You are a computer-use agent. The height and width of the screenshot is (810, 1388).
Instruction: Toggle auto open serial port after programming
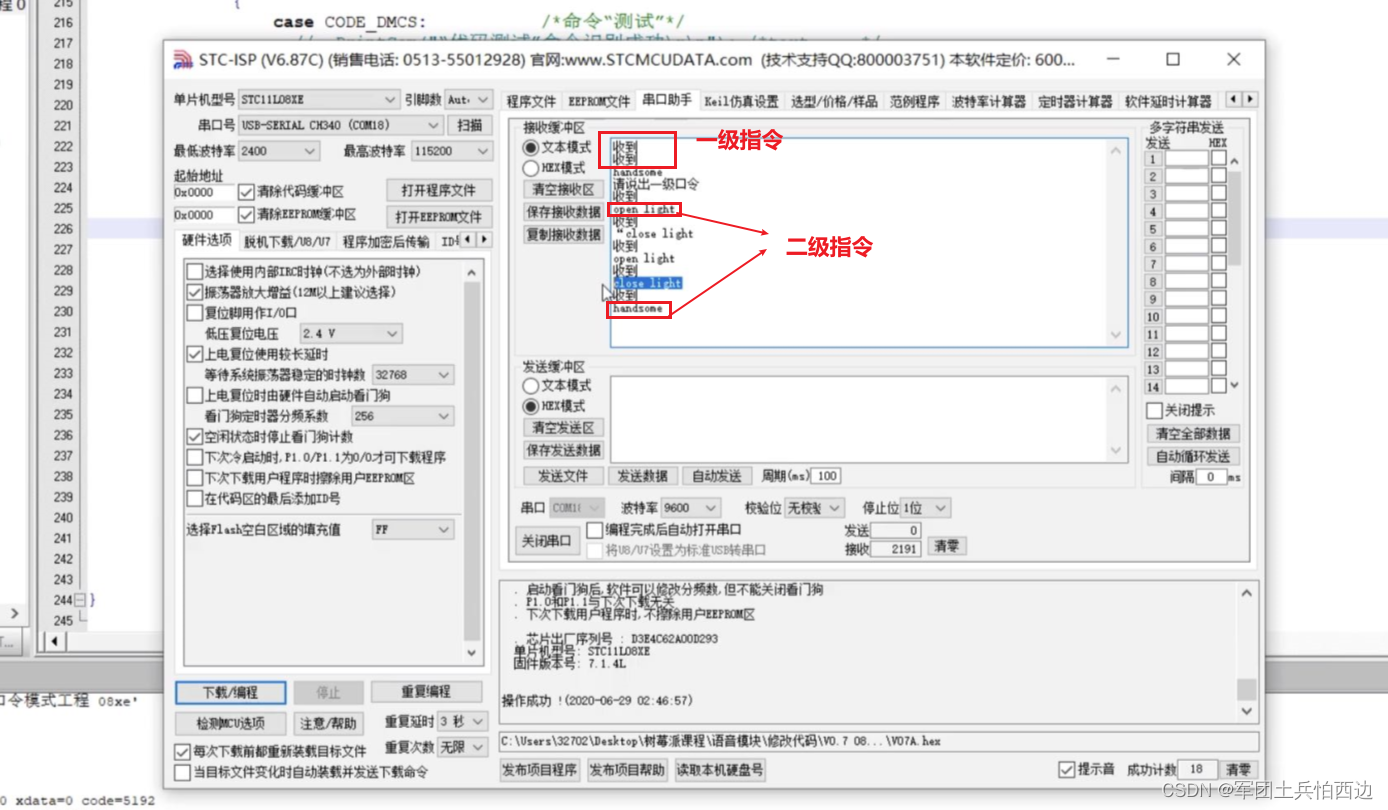[x=595, y=530]
